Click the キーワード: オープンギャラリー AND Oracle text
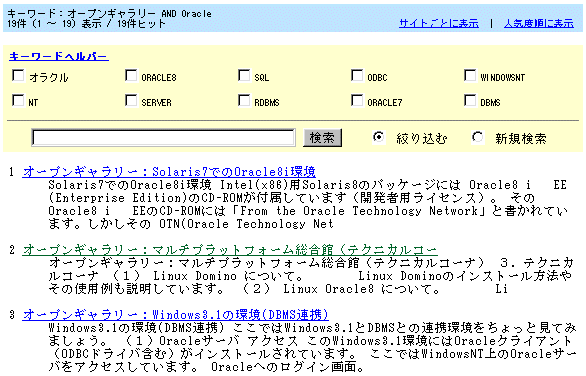Screen dimensions: 586x376 point(110,14)
